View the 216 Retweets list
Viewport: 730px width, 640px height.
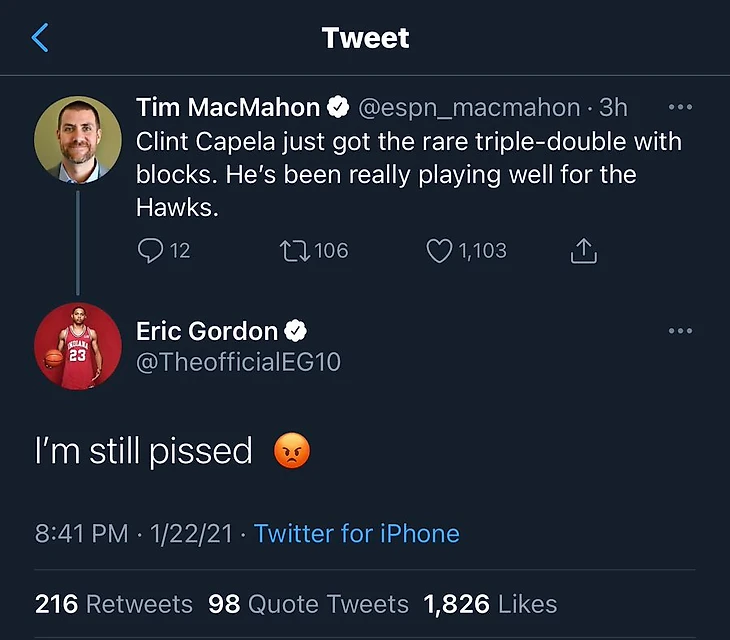tap(114, 604)
